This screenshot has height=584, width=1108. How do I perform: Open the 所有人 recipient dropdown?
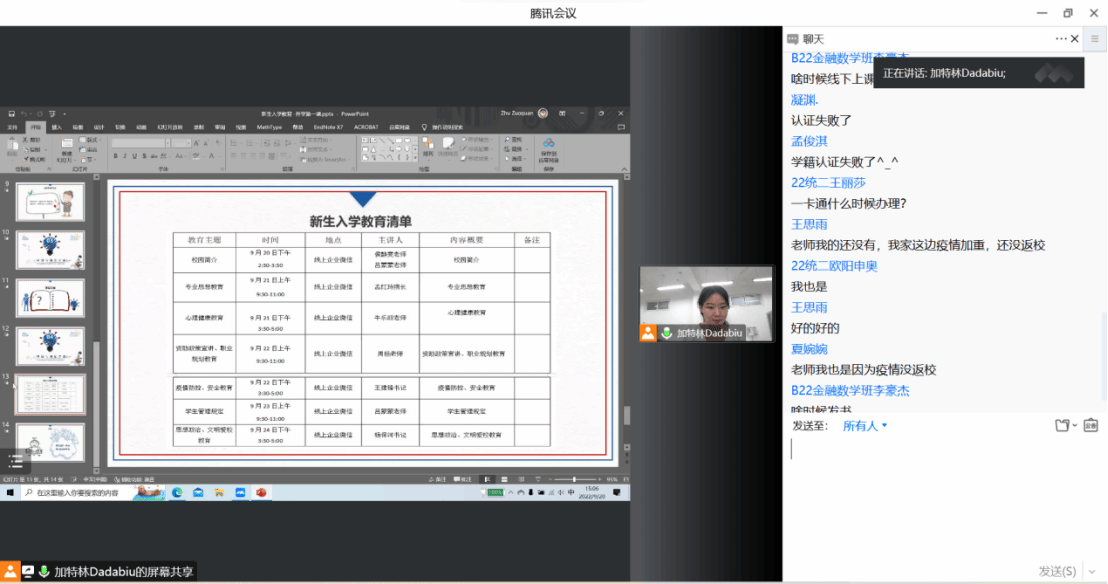tap(864, 426)
